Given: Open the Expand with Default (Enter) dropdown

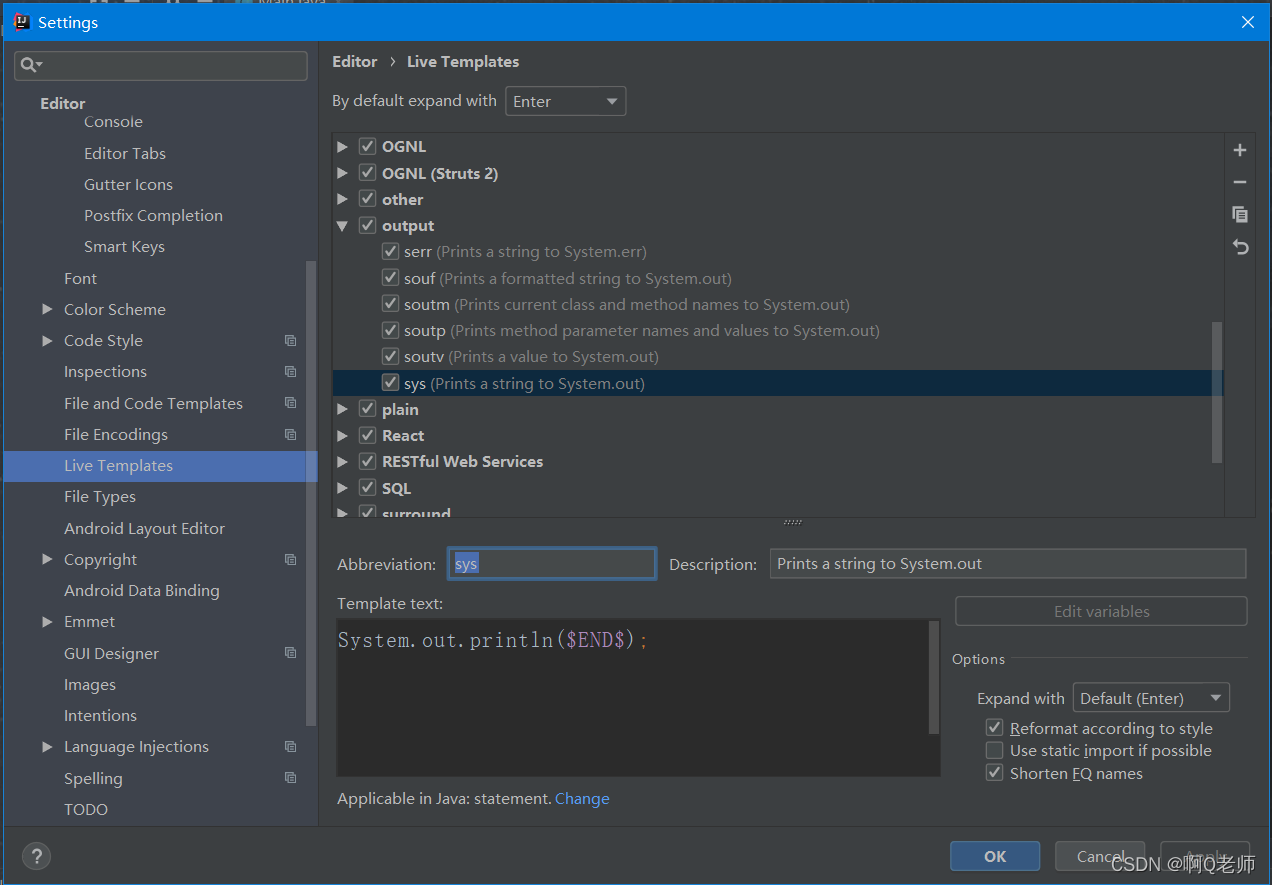Looking at the screenshot, I should coord(1151,698).
